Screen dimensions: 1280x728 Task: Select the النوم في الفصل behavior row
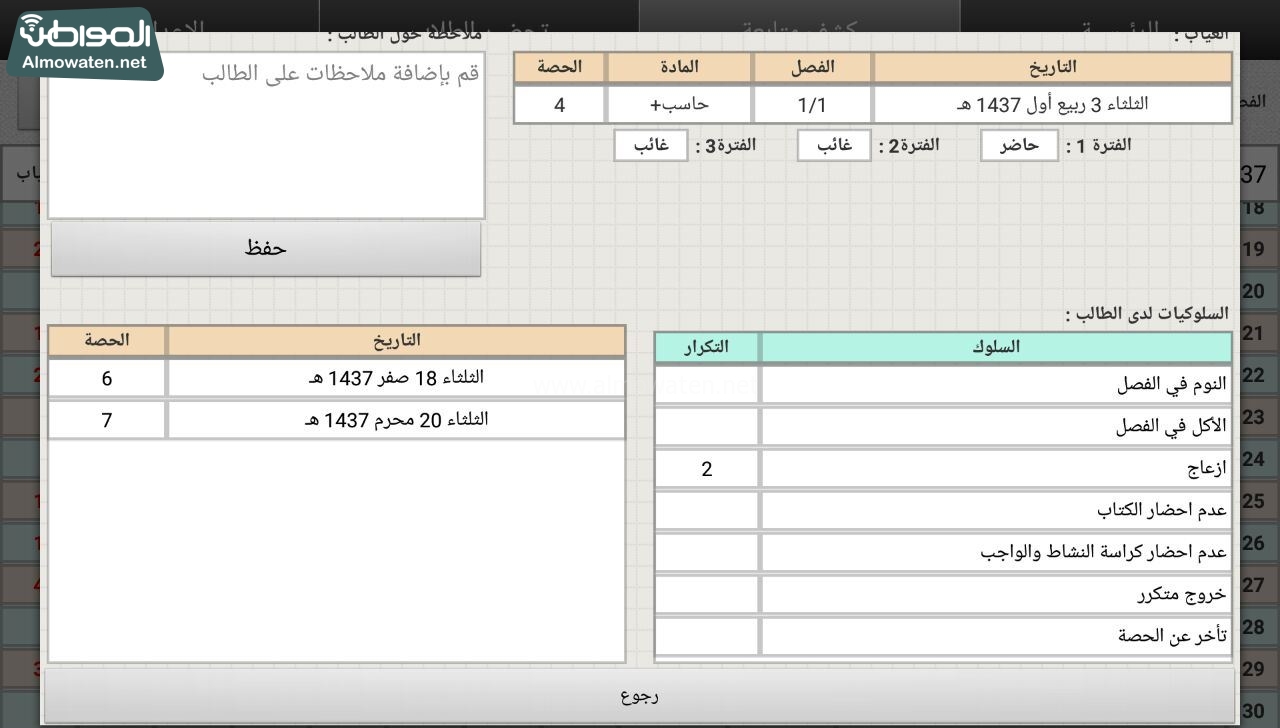coord(995,385)
